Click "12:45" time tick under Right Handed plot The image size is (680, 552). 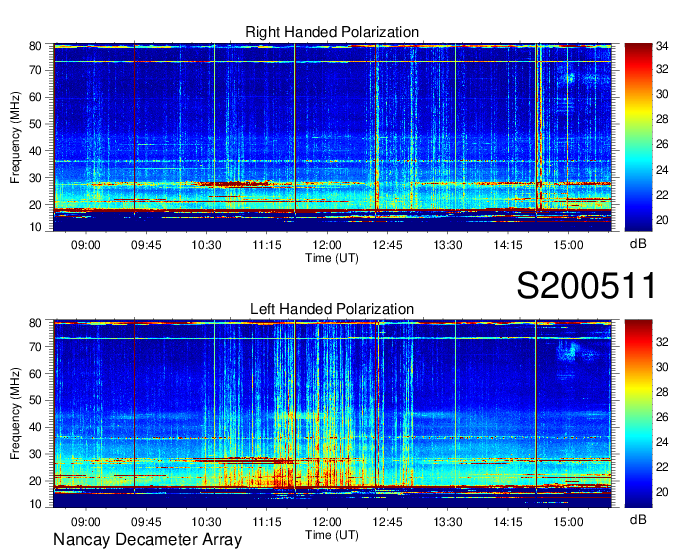[387, 245]
